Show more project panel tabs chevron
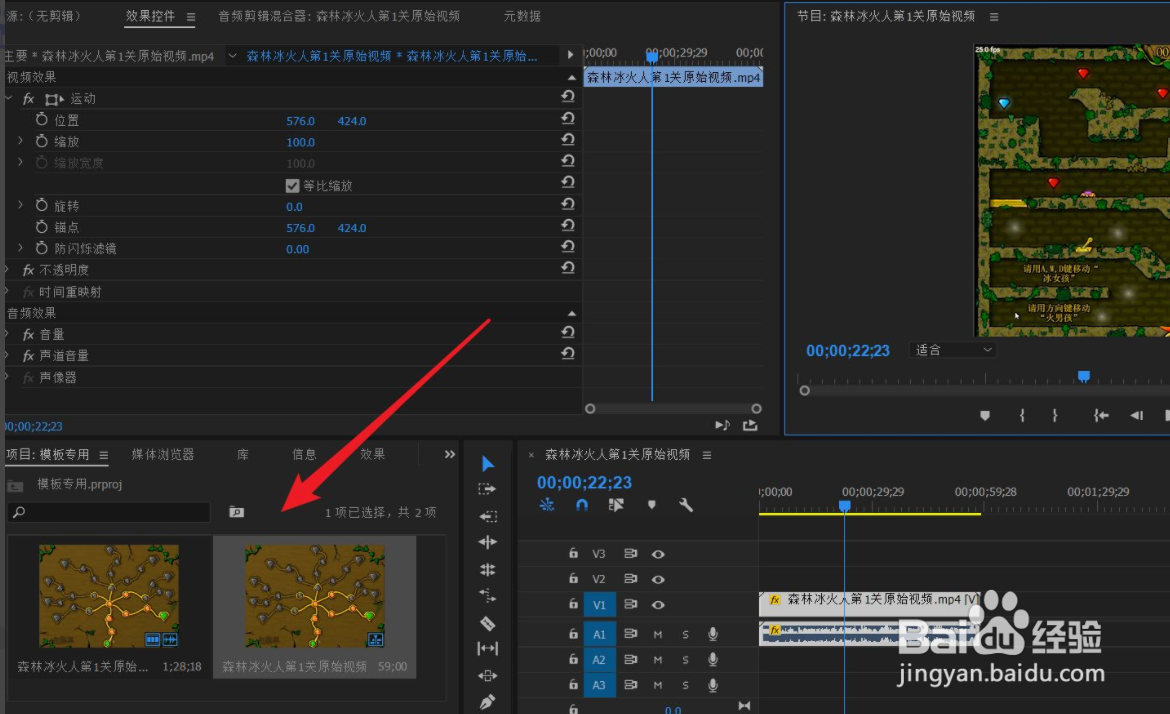This screenshot has height=714, width=1170. coord(450,454)
